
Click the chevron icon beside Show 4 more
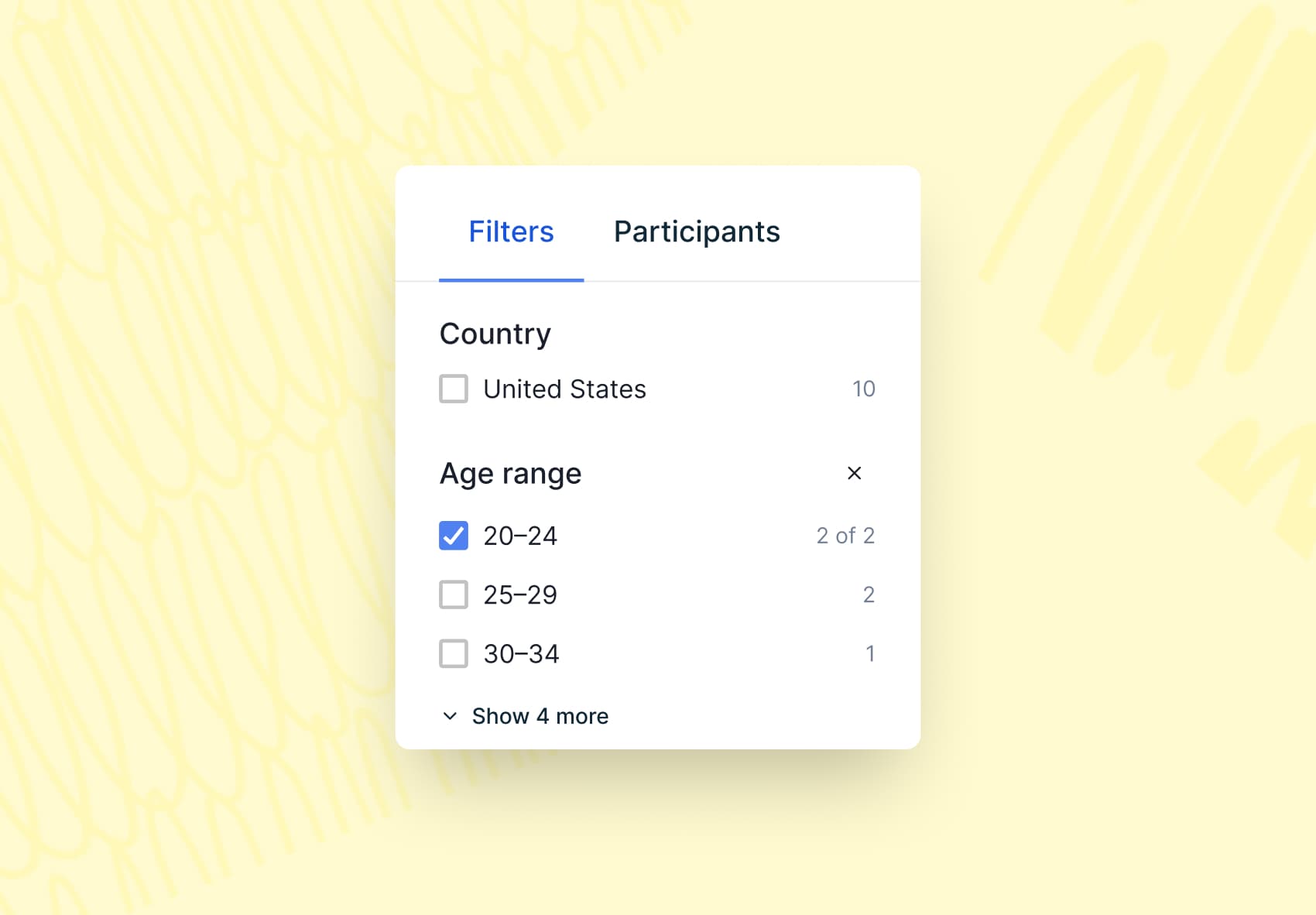[450, 716]
